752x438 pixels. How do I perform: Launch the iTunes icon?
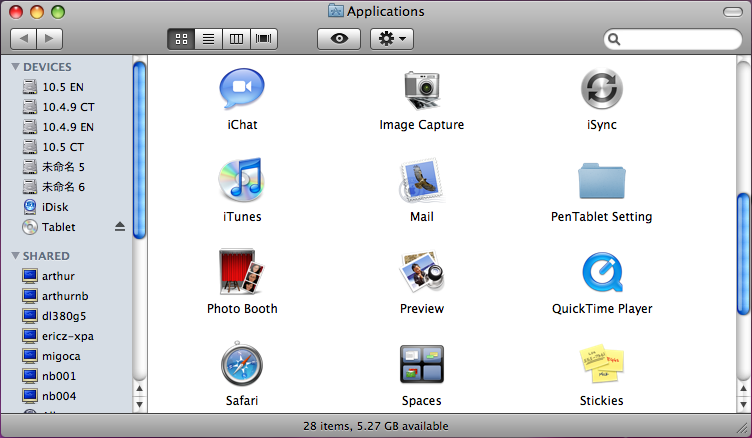(x=241, y=180)
